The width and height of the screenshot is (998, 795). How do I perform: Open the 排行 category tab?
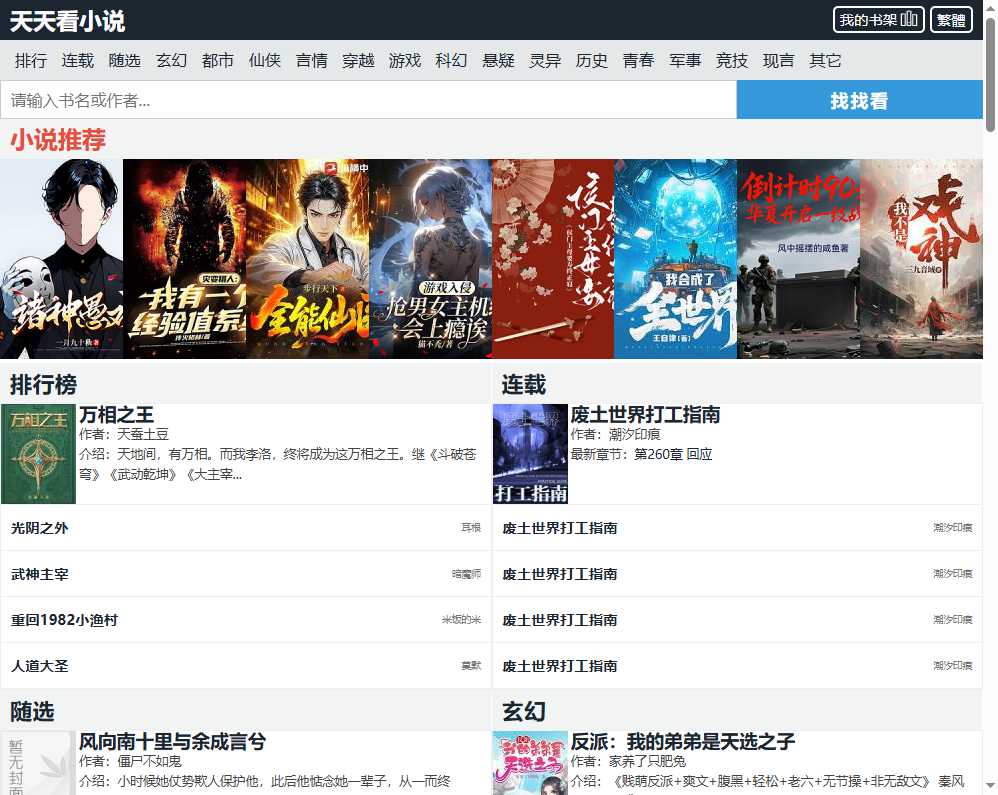point(31,61)
